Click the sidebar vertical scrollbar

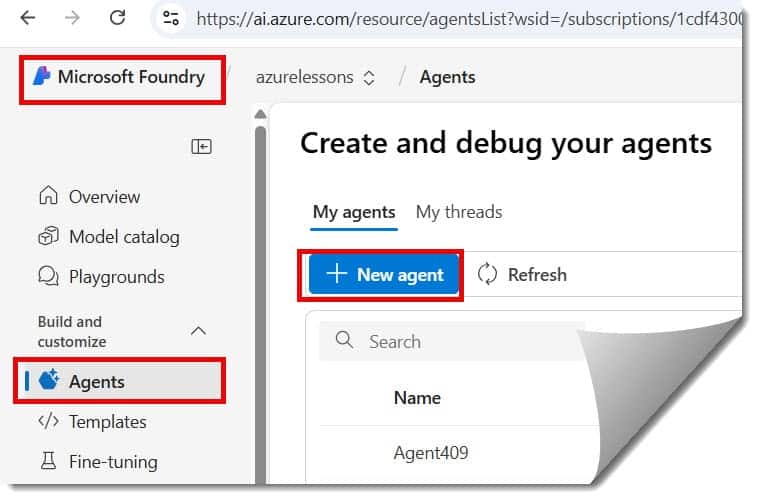coord(260,304)
